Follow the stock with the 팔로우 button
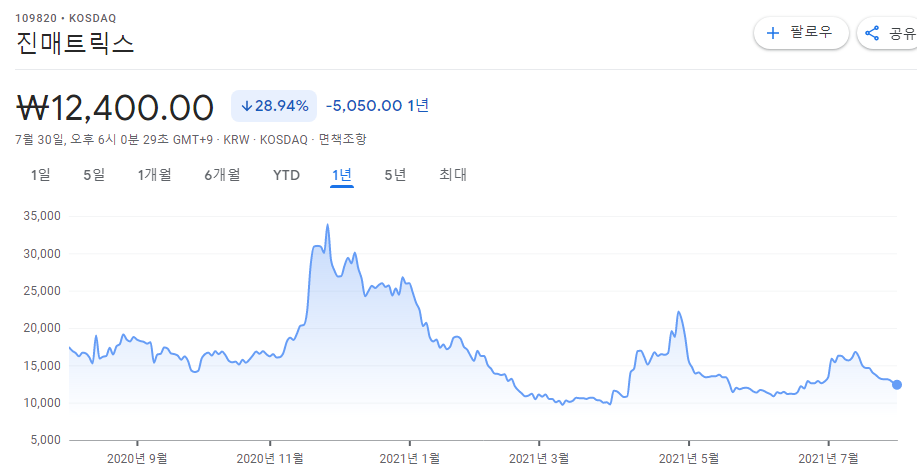The height and width of the screenshot is (472, 917). pos(801,33)
